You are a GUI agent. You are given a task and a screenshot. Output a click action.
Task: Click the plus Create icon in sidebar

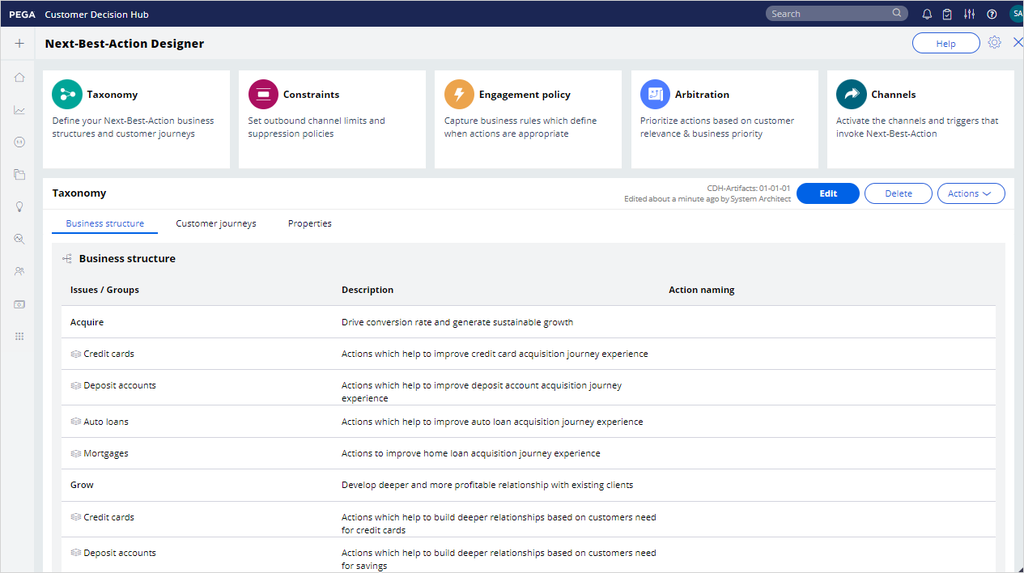(19, 43)
